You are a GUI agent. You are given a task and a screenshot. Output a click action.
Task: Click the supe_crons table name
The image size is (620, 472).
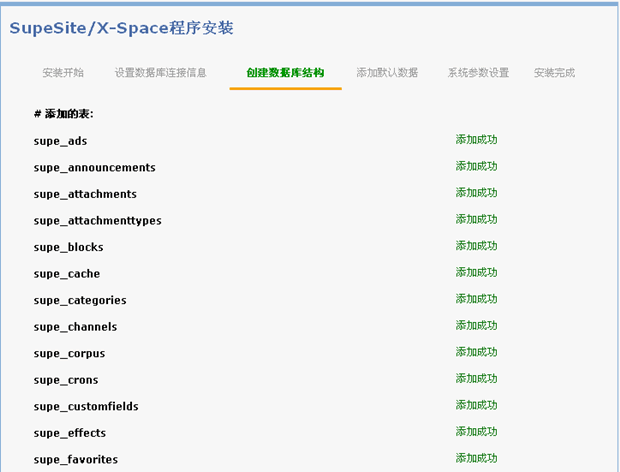point(66,380)
